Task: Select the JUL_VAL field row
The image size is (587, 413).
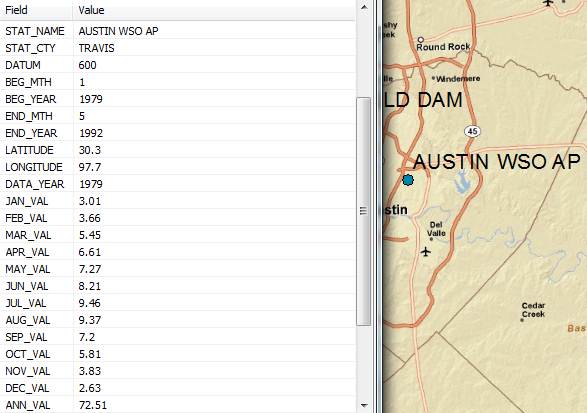Action: [x=177, y=303]
